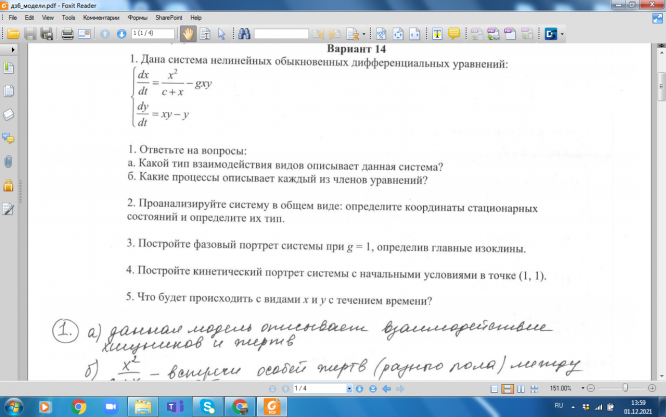Viewport: 666px width, 417px height.
Task: Open the SharePoint menu
Action: [169, 17]
